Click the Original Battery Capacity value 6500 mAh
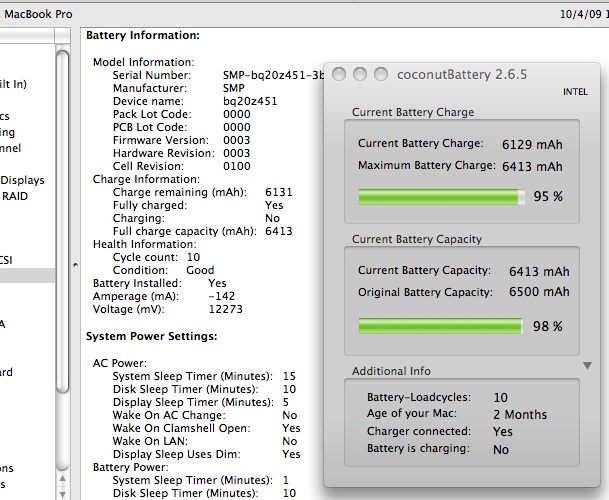609x500 pixels. [x=539, y=292]
